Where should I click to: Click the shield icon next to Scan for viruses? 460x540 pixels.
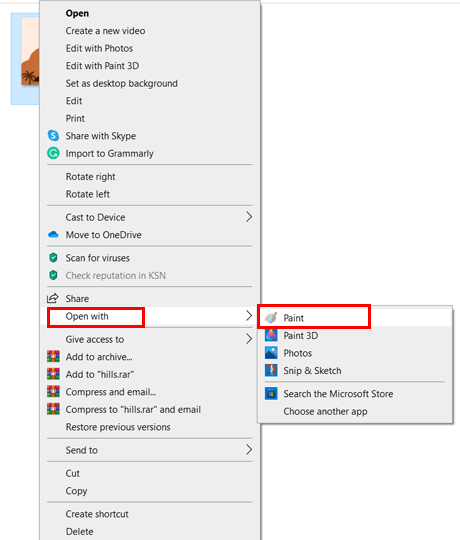point(53,258)
